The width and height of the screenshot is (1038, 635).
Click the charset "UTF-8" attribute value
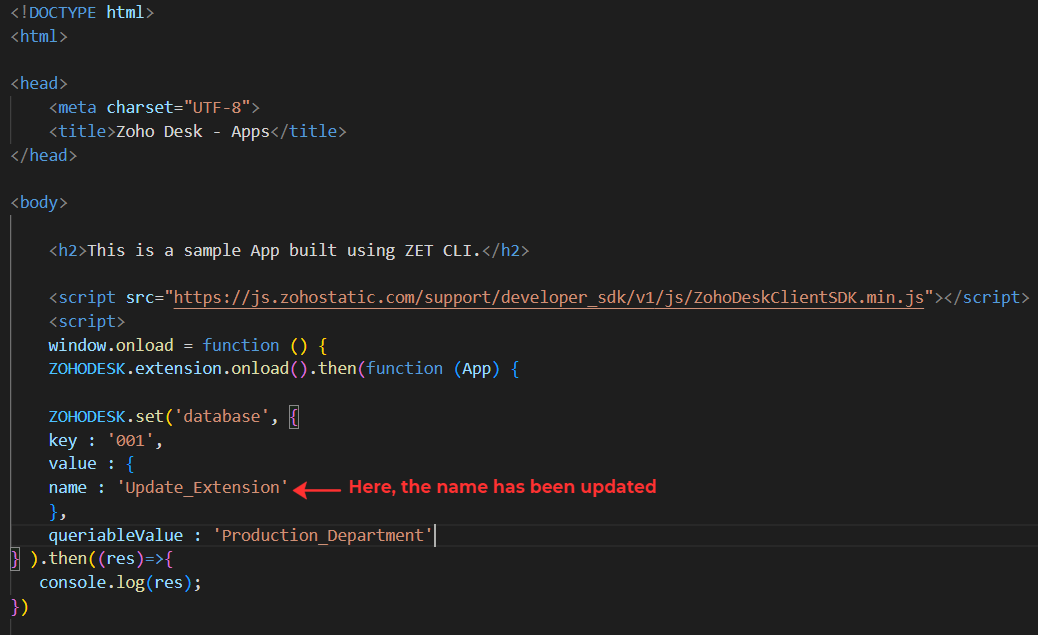[217, 107]
